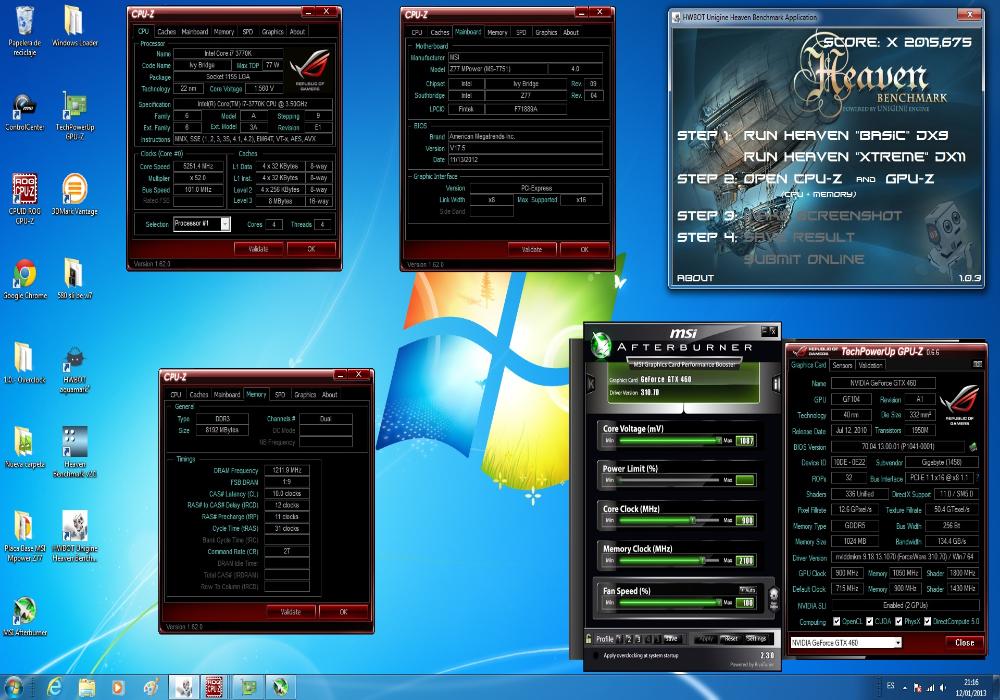Open Graphics tab in the CPU-Z Memory window

(x=305, y=395)
